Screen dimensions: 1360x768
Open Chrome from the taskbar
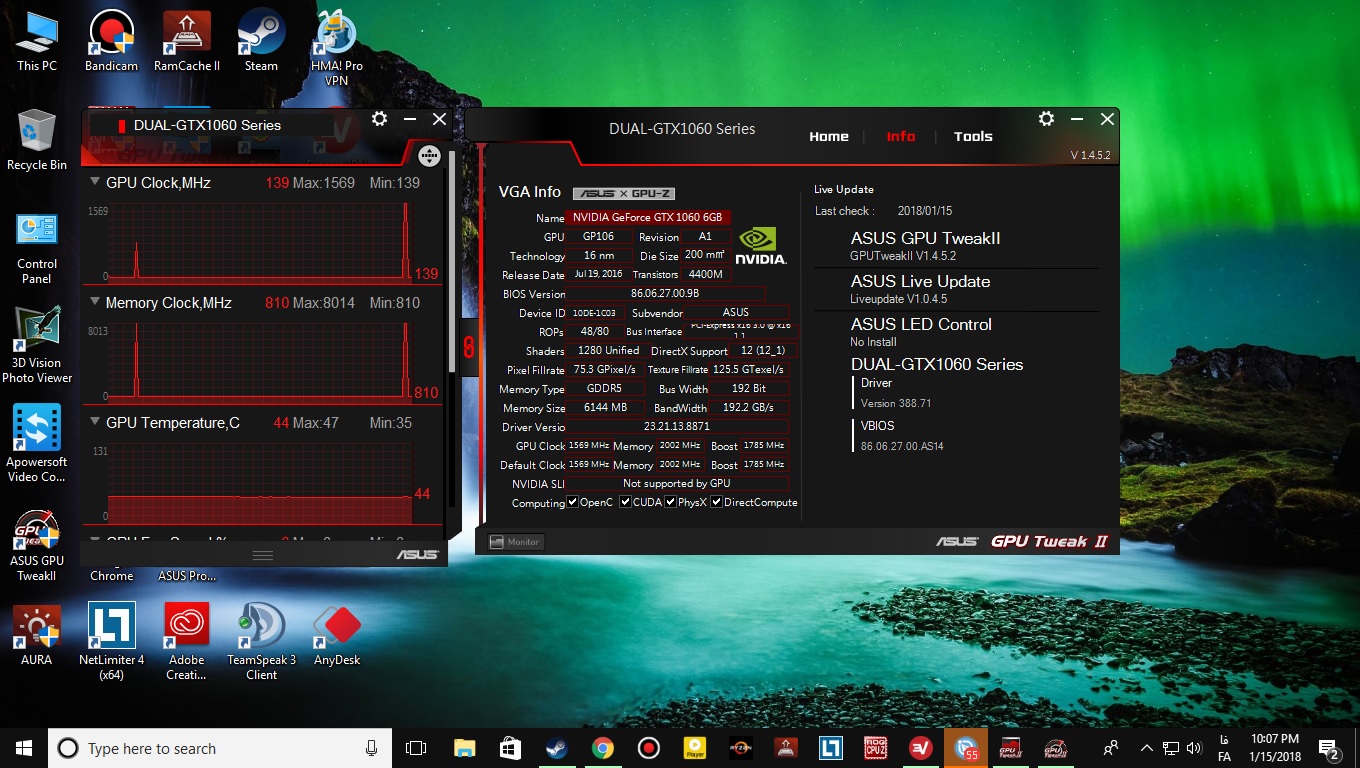pos(602,748)
